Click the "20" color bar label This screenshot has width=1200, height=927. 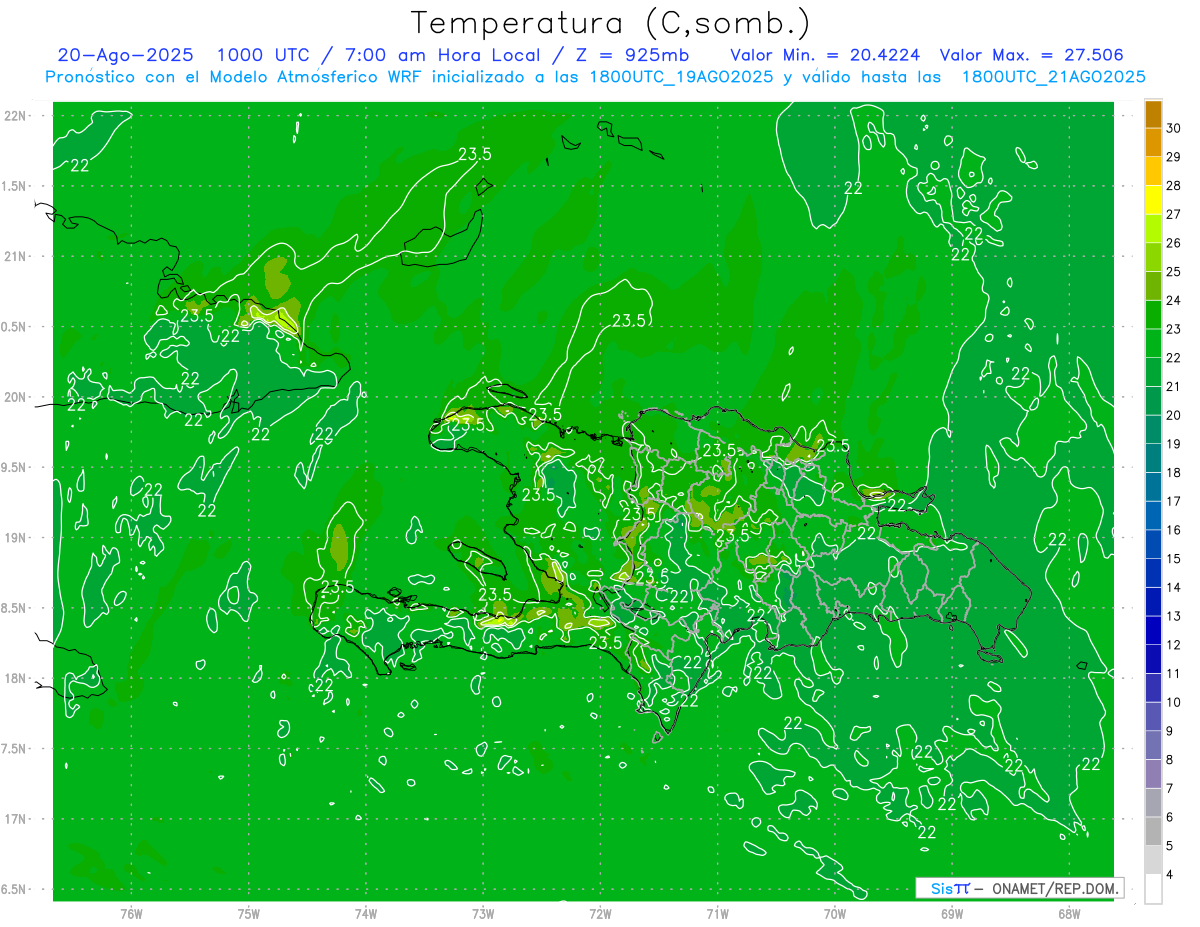[x=1174, y=415]
